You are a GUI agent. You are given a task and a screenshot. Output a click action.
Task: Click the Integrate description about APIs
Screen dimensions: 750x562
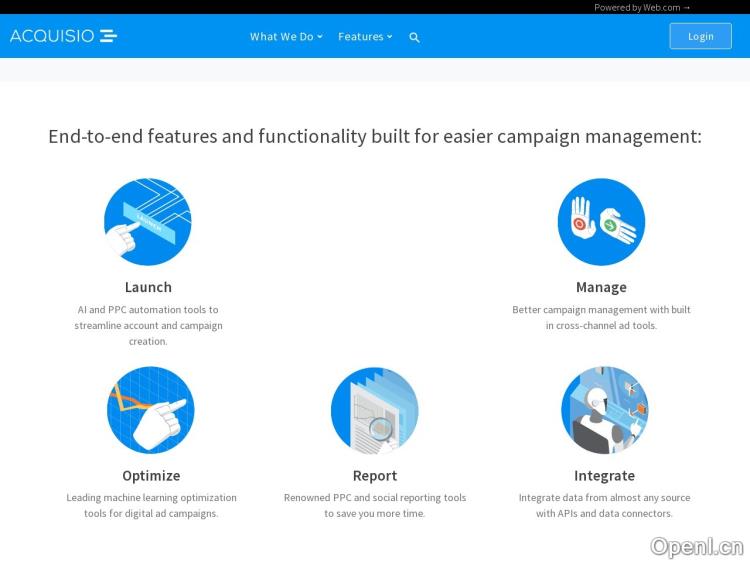[604, 505]
